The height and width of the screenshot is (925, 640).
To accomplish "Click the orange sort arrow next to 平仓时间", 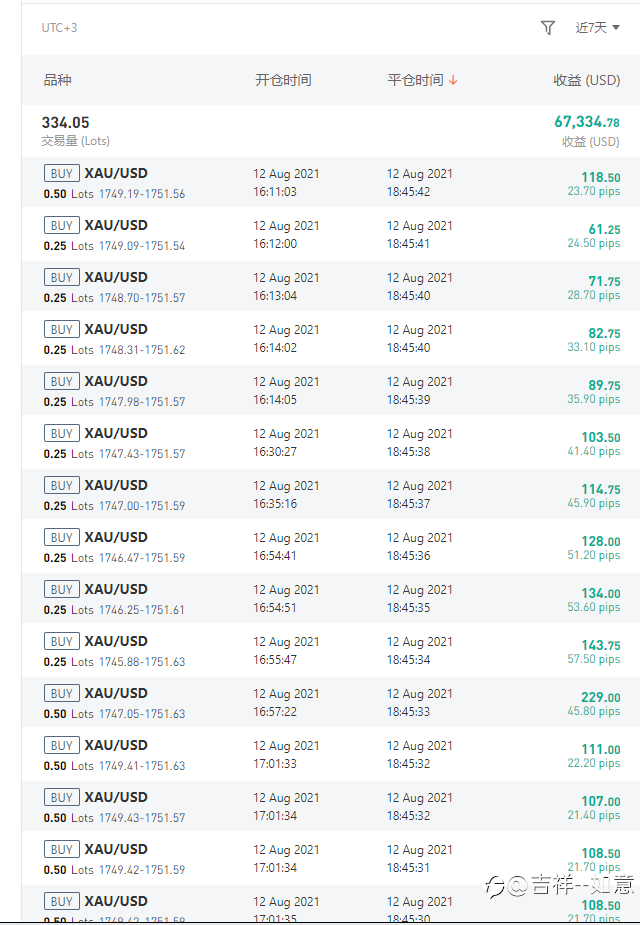I will click(x=453, y=80).
